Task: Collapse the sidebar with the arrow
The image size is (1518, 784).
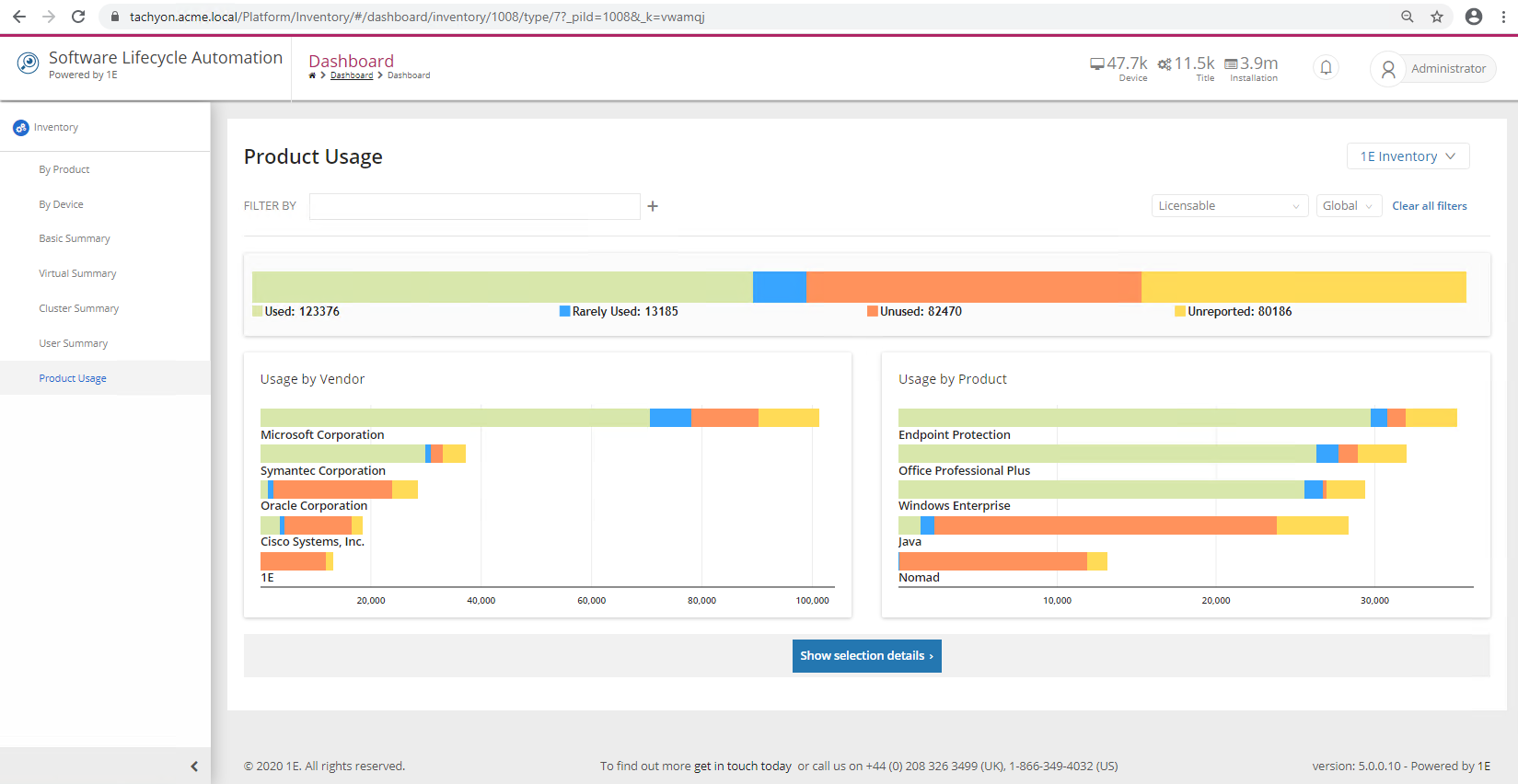Action: (194, 767)
